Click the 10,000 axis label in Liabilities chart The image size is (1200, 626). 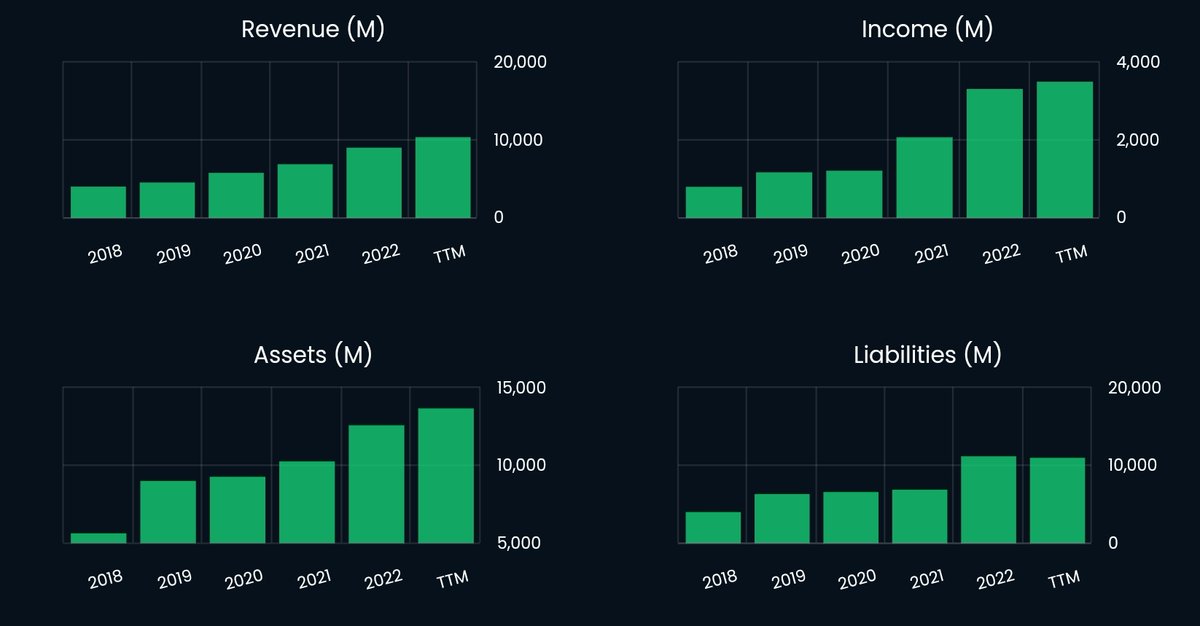point(1134,466)
